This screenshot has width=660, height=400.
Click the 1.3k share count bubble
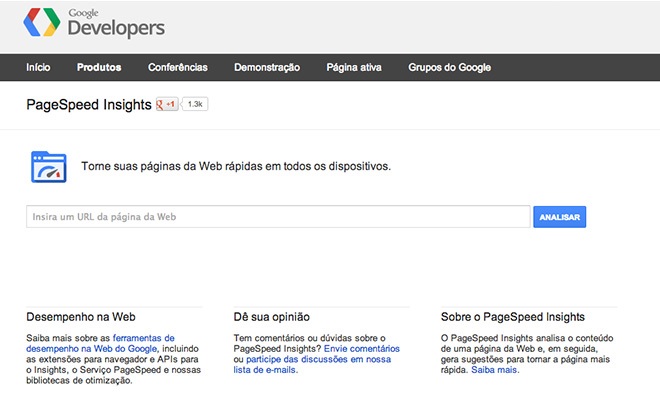click(x=195, y=104)
